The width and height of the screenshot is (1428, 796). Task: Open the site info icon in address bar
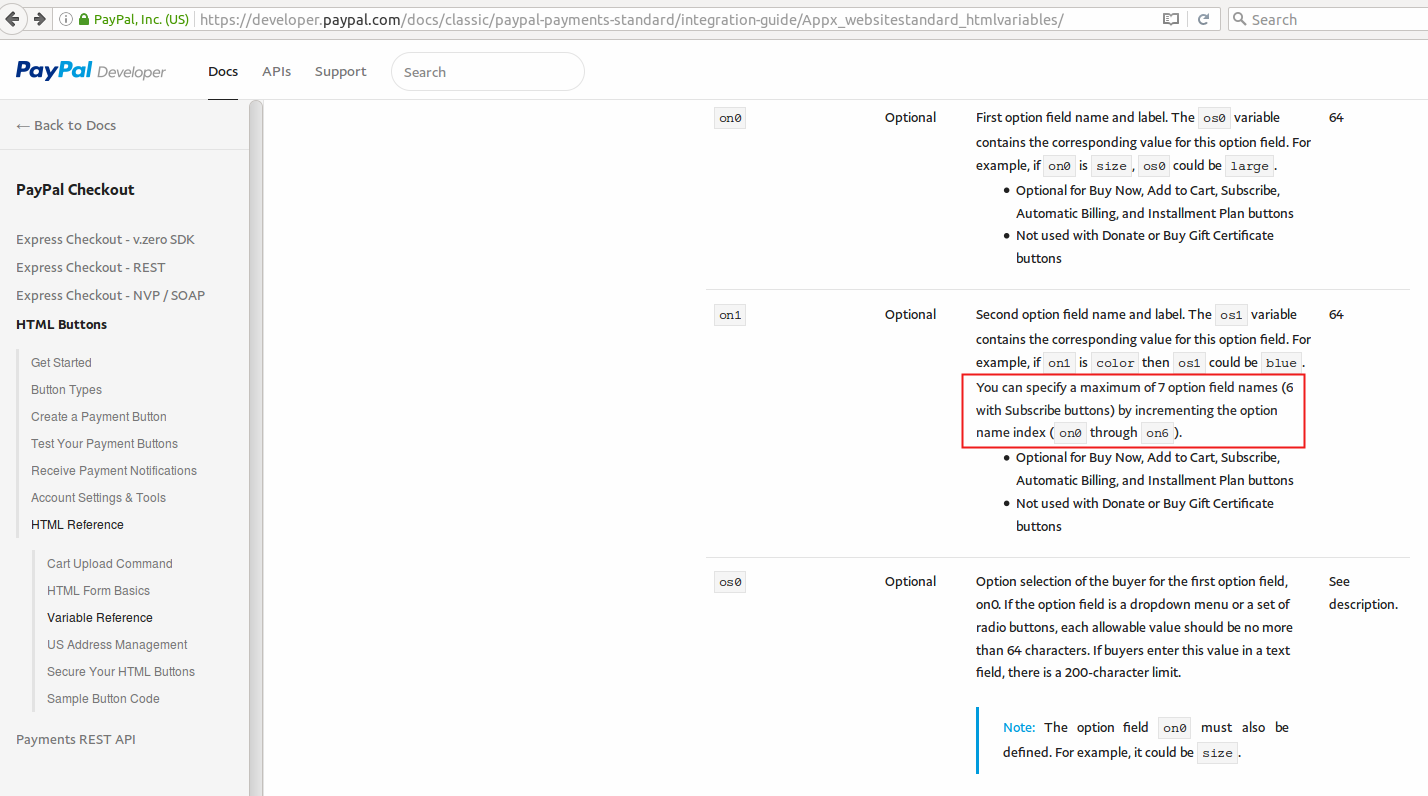[66, 19]
